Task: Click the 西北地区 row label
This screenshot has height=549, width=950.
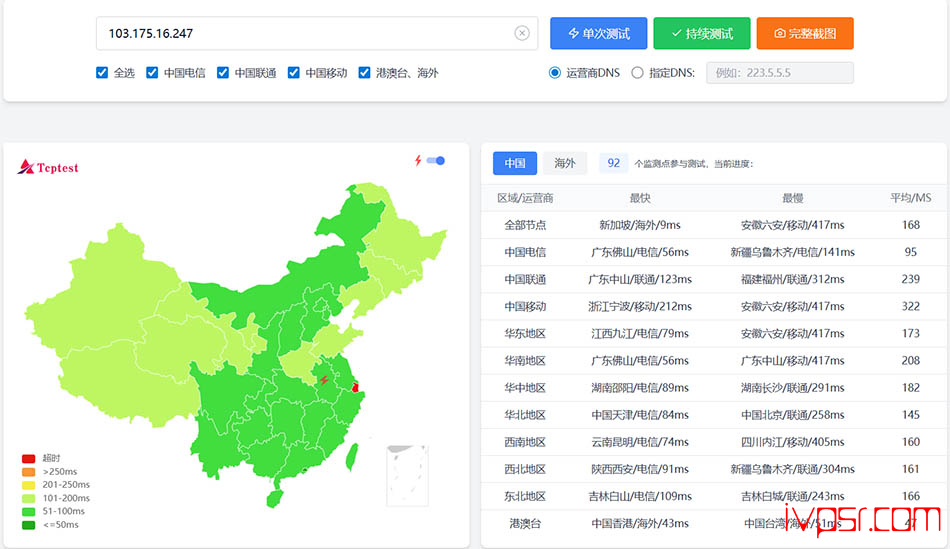Action: tap(525, 469)
